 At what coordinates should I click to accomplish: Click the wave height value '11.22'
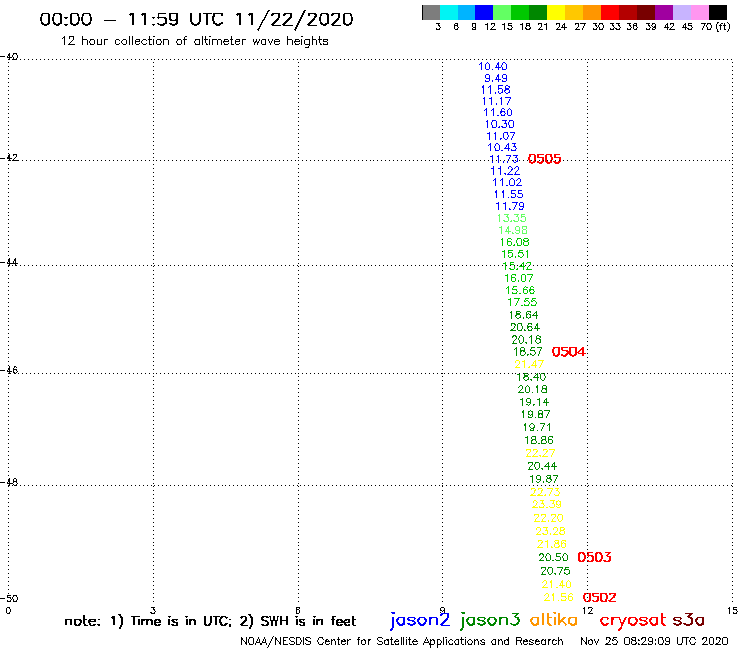pos(505,171)
